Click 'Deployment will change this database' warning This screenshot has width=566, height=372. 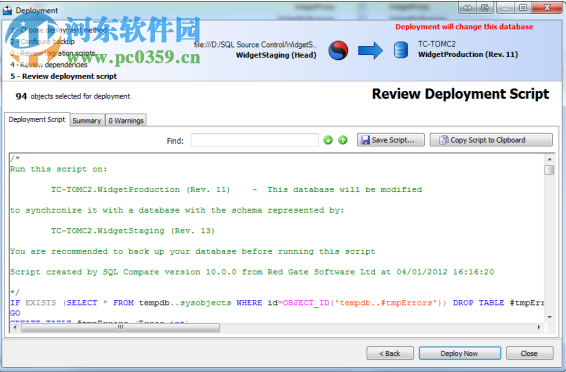(x=464, y=27)
